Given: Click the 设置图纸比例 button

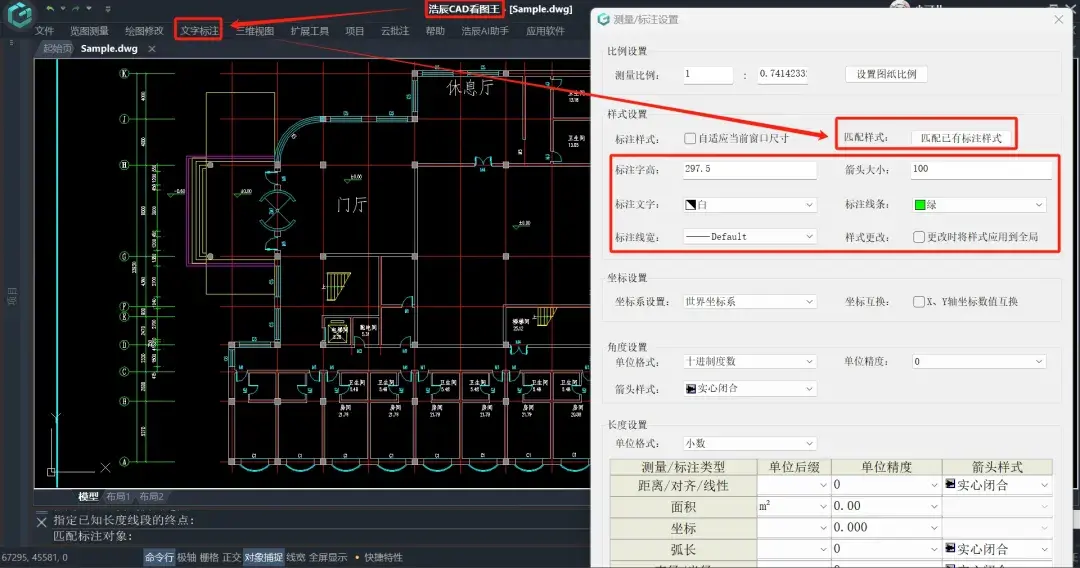Looking at the screenshot, I should click(886, 74).
